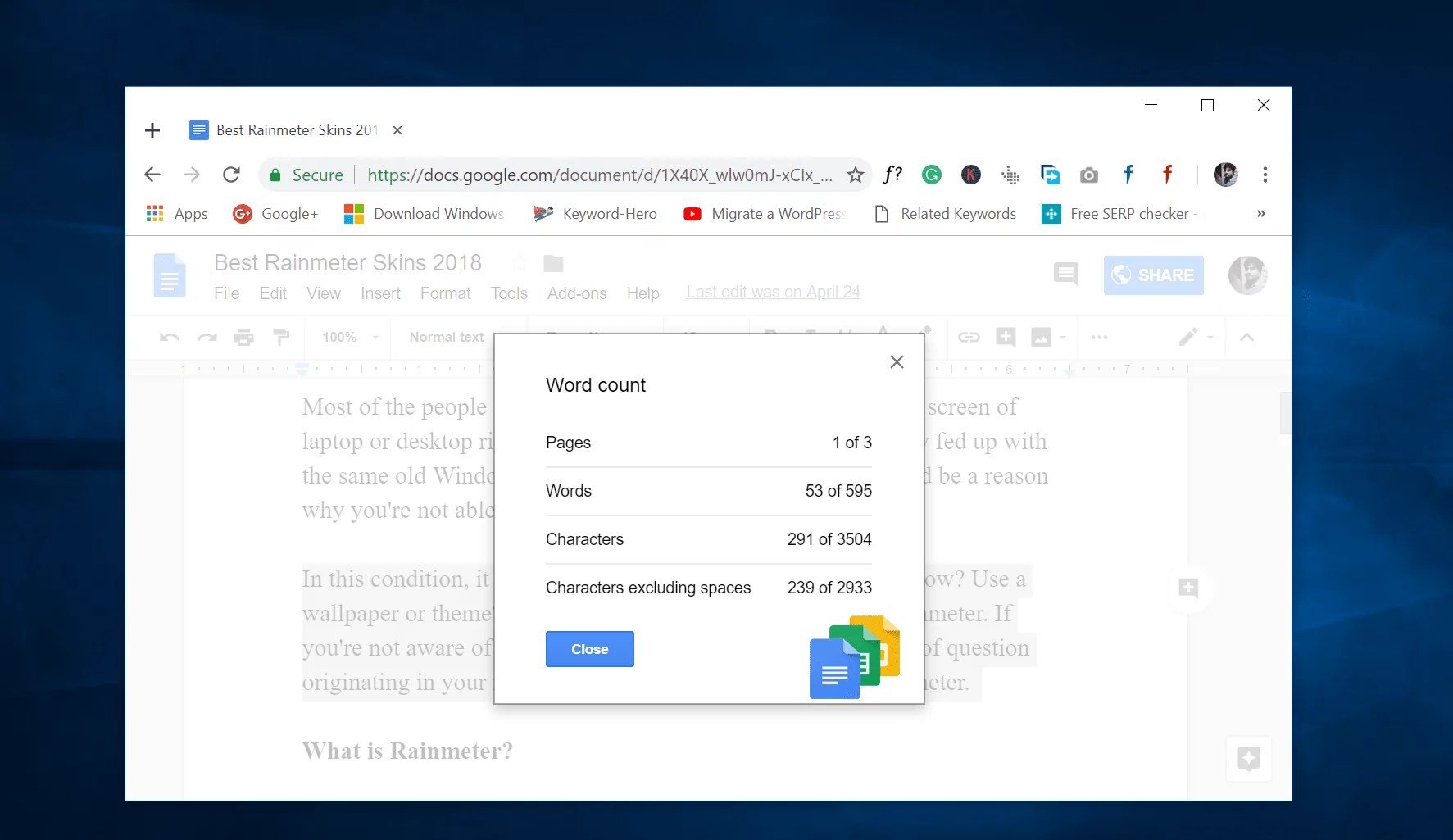The height and width of the screenshot is (840, 1453).
Task: Open the Normal text style dropdown
Action: [448, 338]
